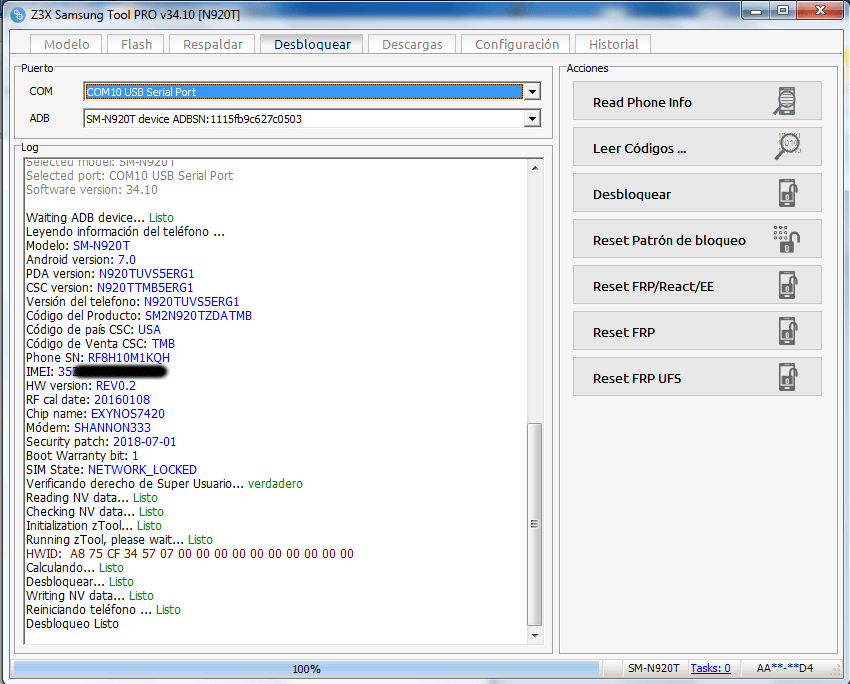Screen dimensions: 850x684
Task: Click the HWID line in the log
Action: point(190,554)
